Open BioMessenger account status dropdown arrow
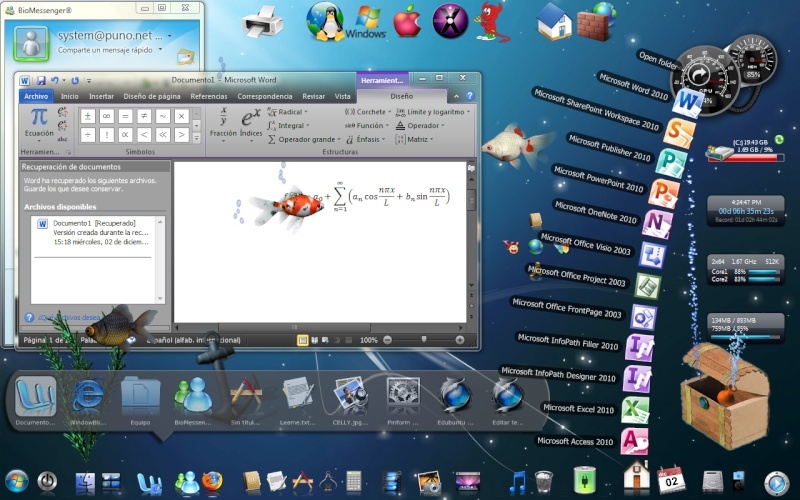This screenshot has height=500, width=800. click(169, 36)
